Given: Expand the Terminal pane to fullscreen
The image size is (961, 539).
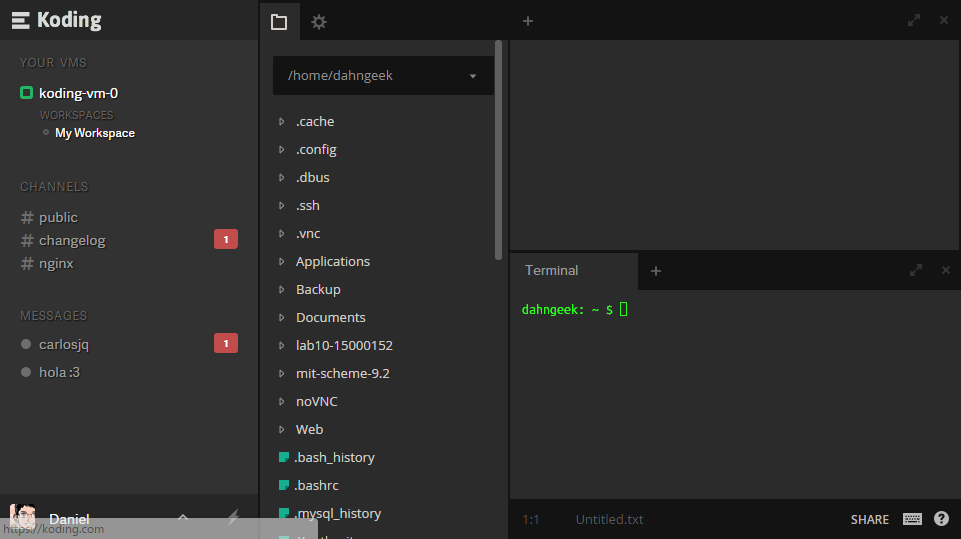Looking at the screenshot, I should point(916,270).
